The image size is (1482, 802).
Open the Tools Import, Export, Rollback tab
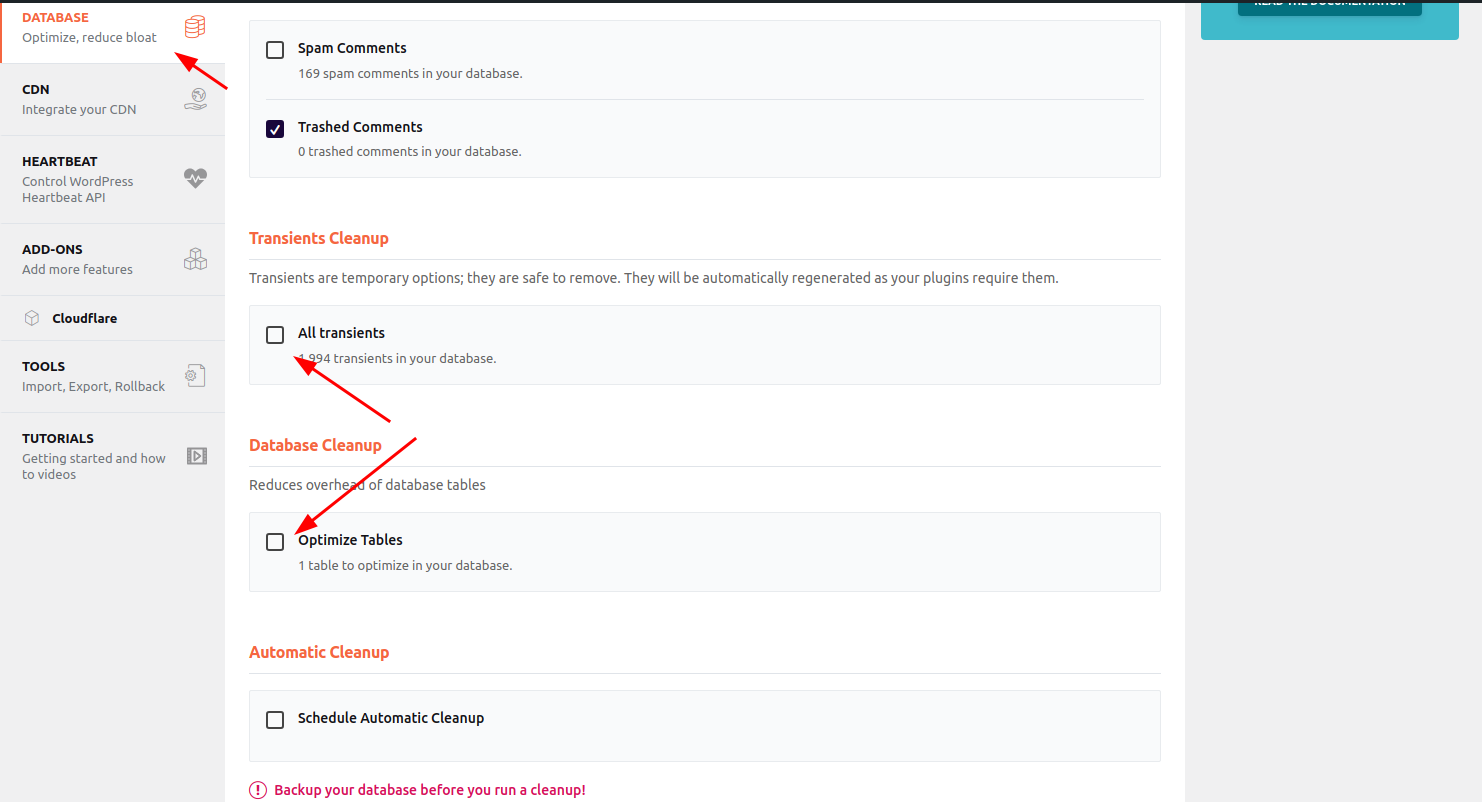pyautogui.click(x=93, y=376)
